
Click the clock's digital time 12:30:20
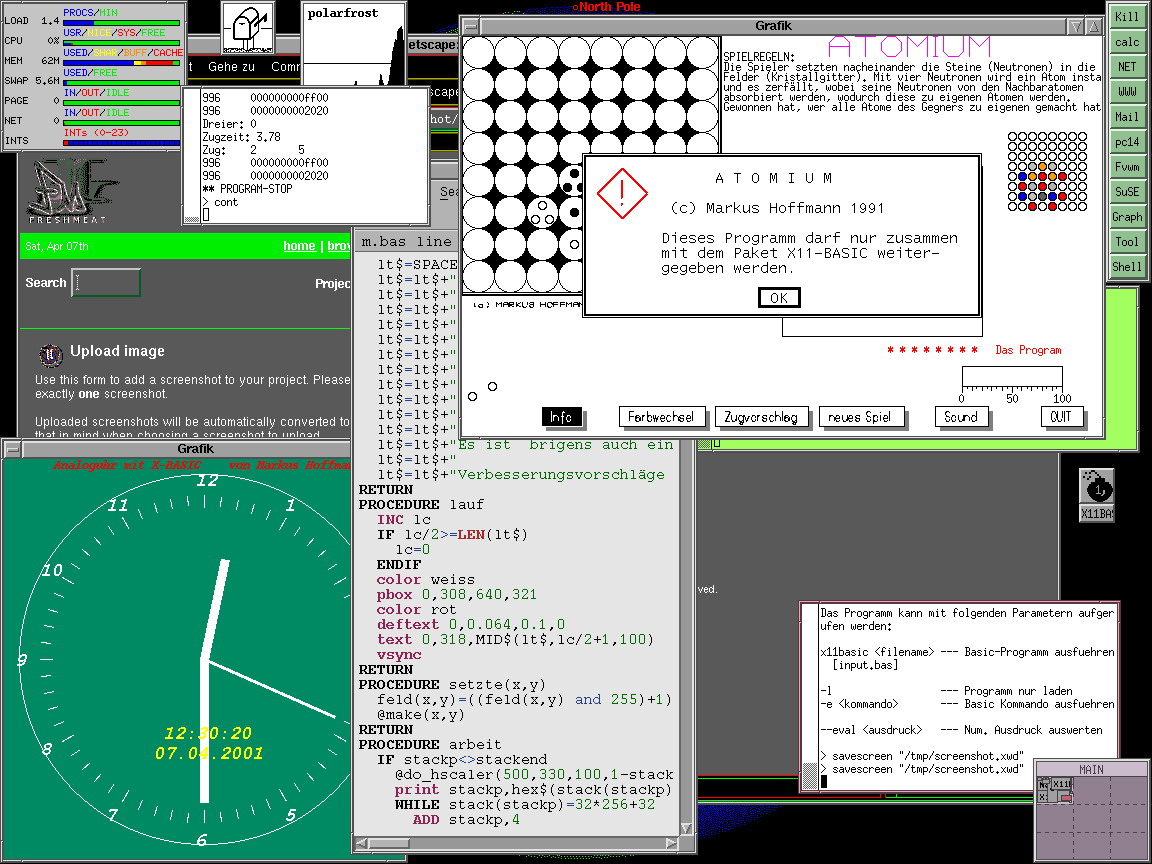click(208, 733)
